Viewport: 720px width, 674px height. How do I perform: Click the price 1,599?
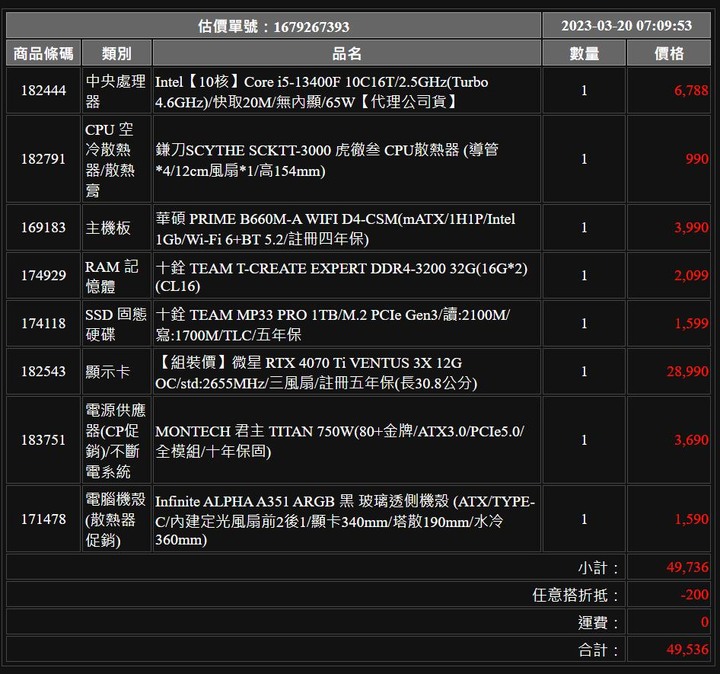(x=691, y=323)
